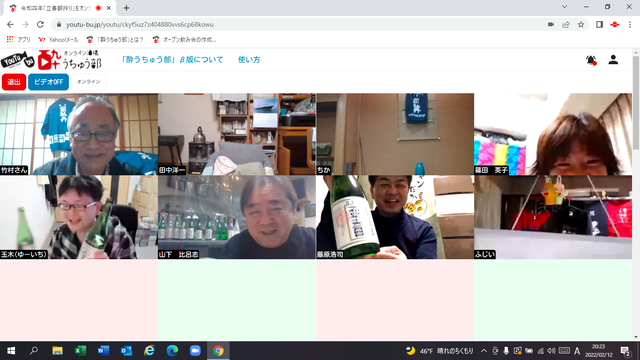Open Microsoft Edge from taskbar
640x360 pixels.
(x=172, y=351)
